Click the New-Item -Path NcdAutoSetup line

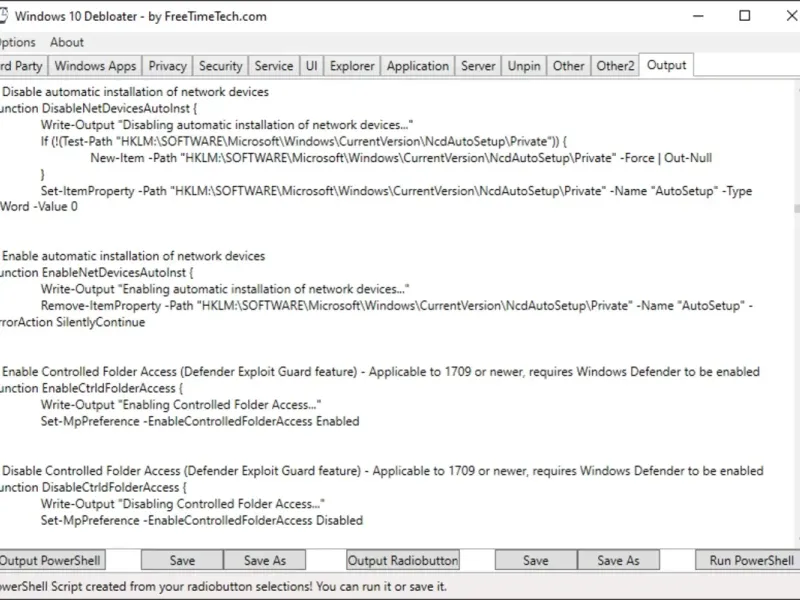coord(401,158)
